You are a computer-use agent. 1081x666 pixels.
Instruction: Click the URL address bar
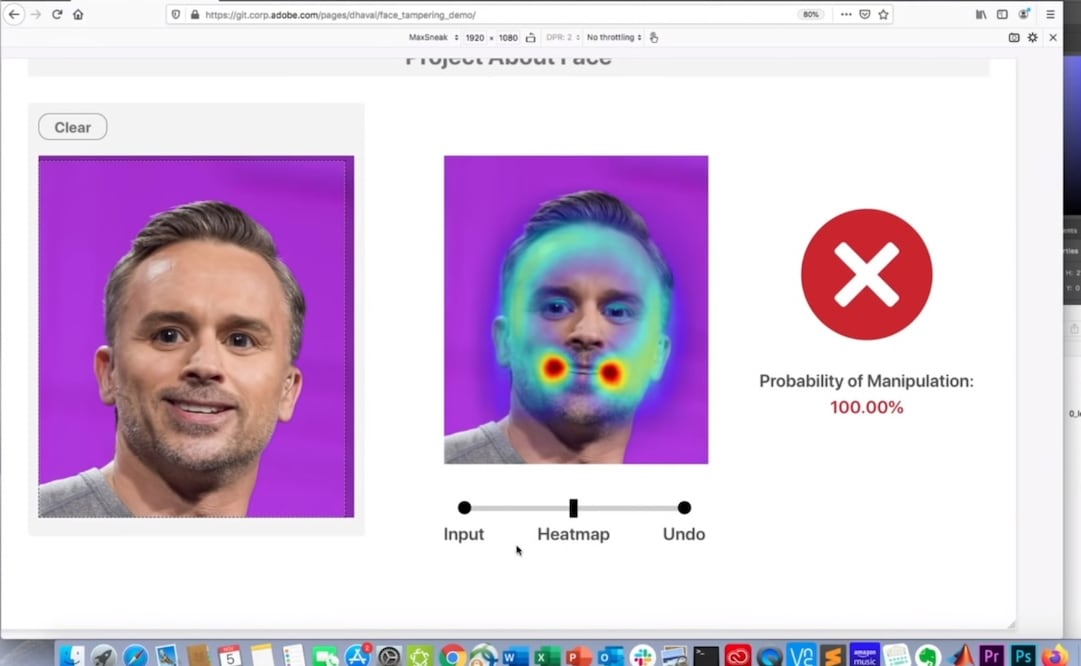coord(480,15)
